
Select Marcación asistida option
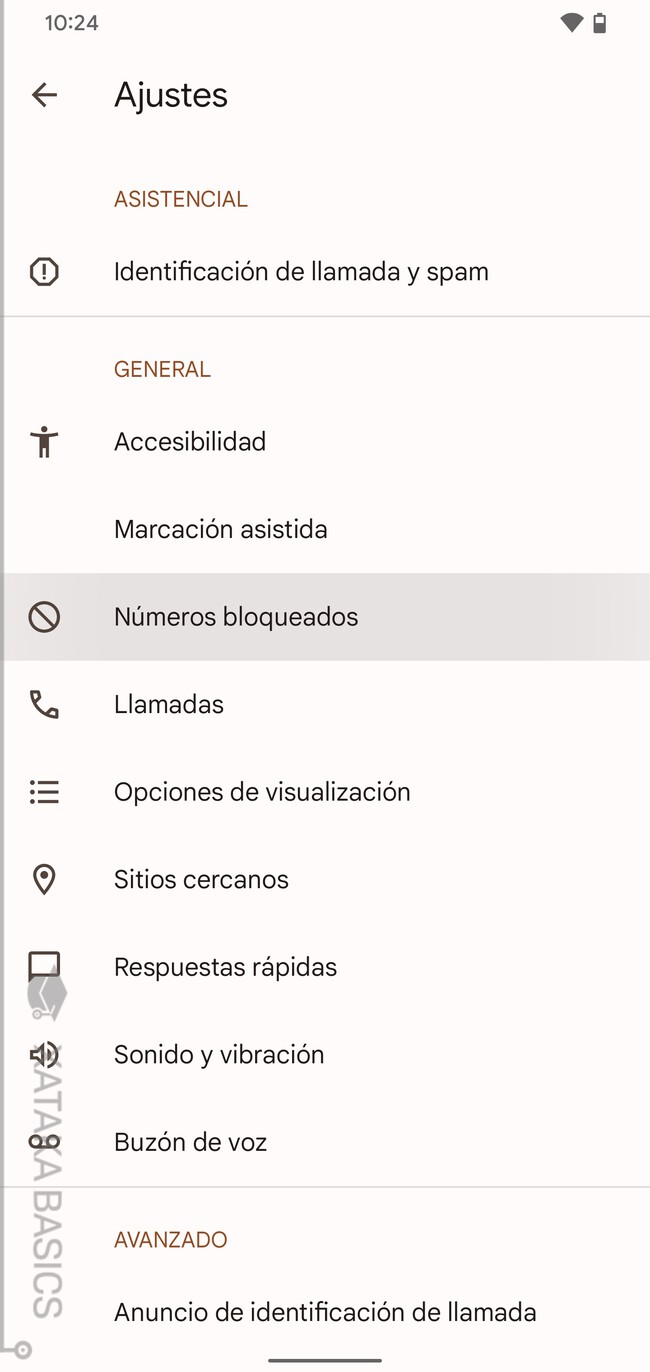[221, 529]
